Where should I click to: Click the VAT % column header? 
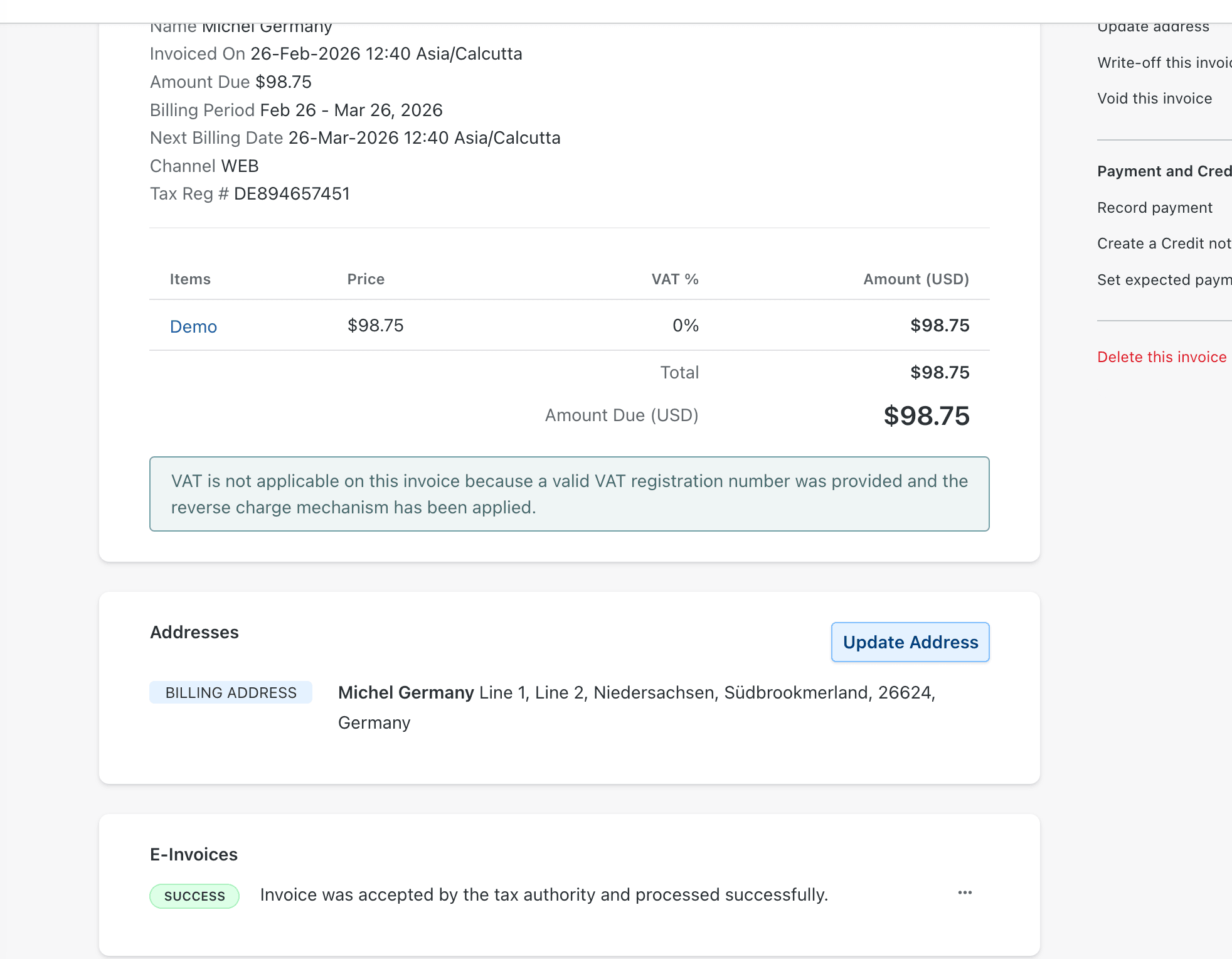click(674, 279)
